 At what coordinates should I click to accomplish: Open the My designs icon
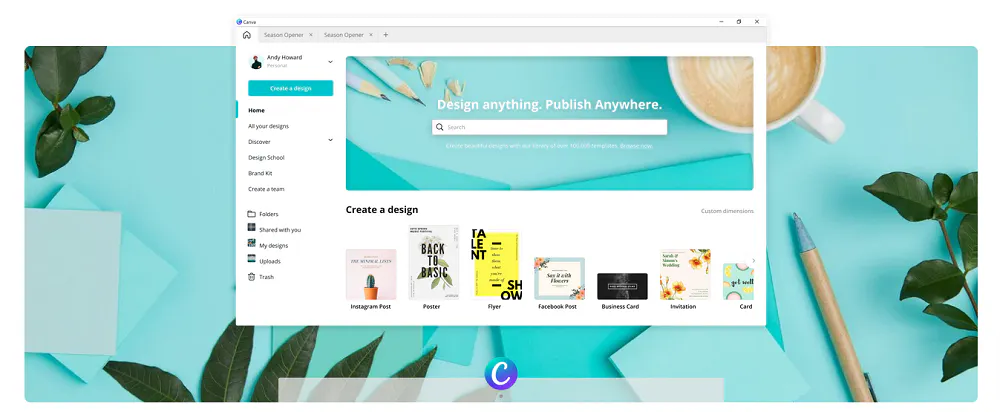tap(252, 245)
